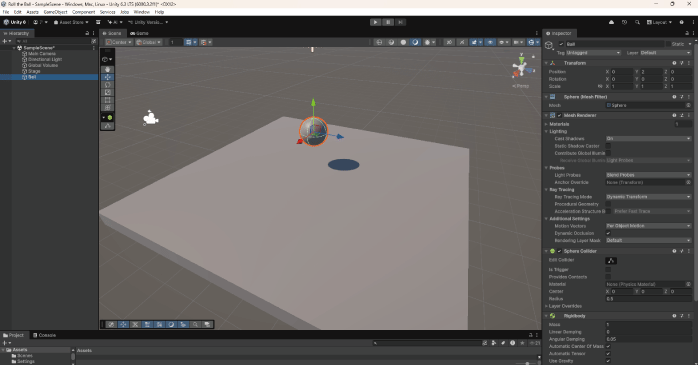The image size is (698, 365).
Task: Expand the Materials section
Action: (x=546, y=124)
